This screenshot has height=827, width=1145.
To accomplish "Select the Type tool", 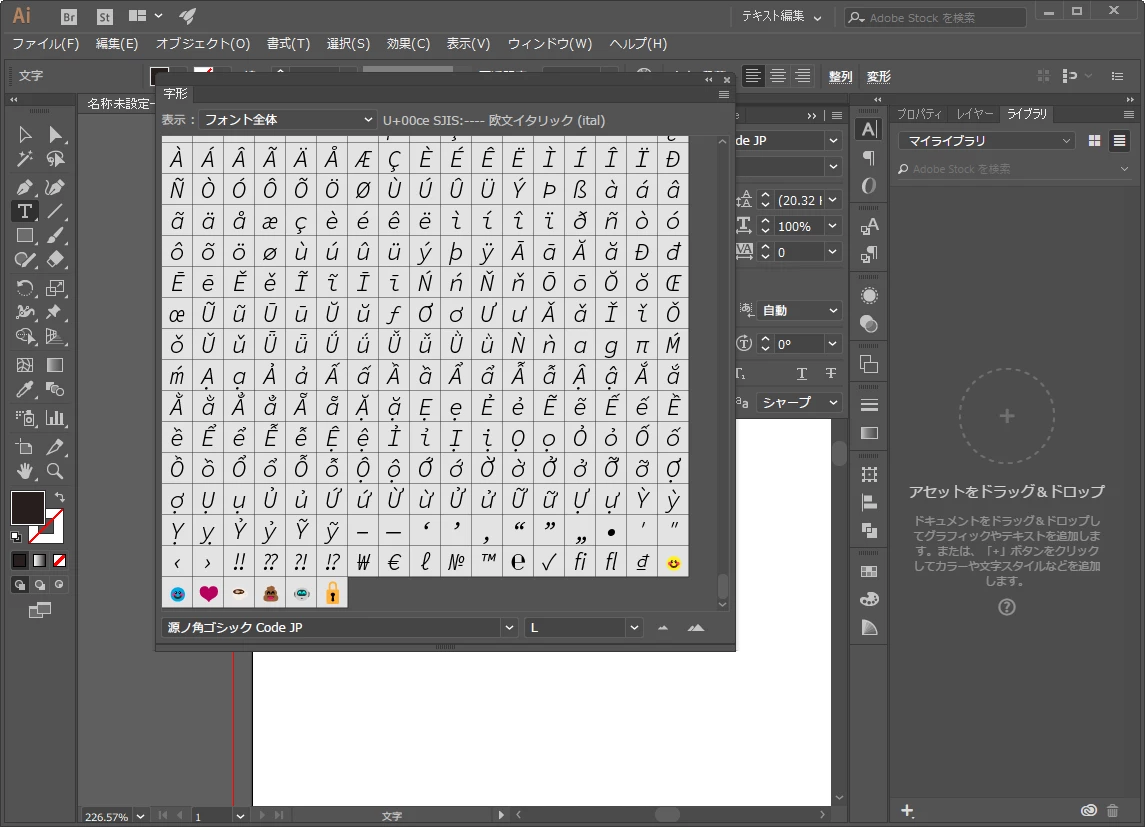I will 24,211.
